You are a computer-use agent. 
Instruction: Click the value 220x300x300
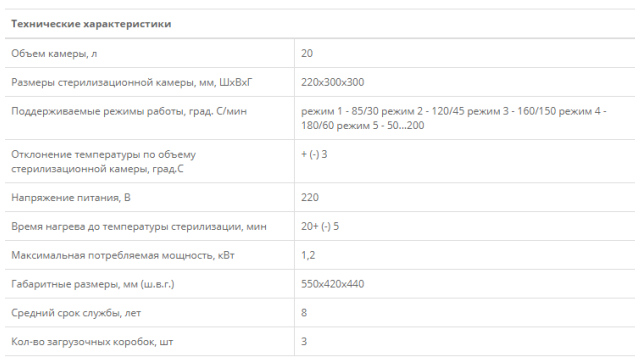332,82
